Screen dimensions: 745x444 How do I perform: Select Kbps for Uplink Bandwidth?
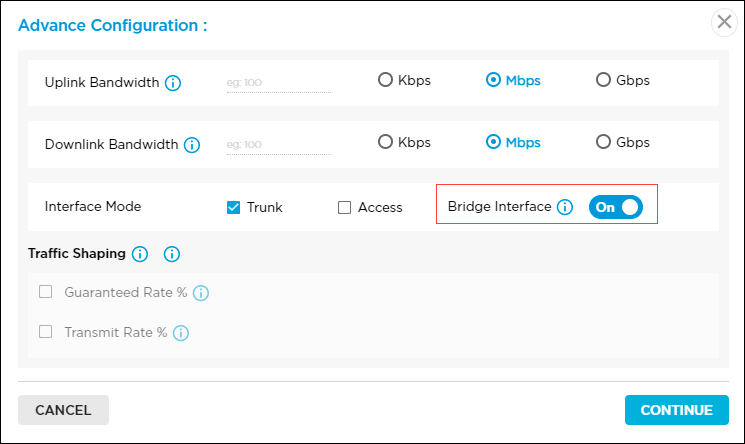click(385, 79)
